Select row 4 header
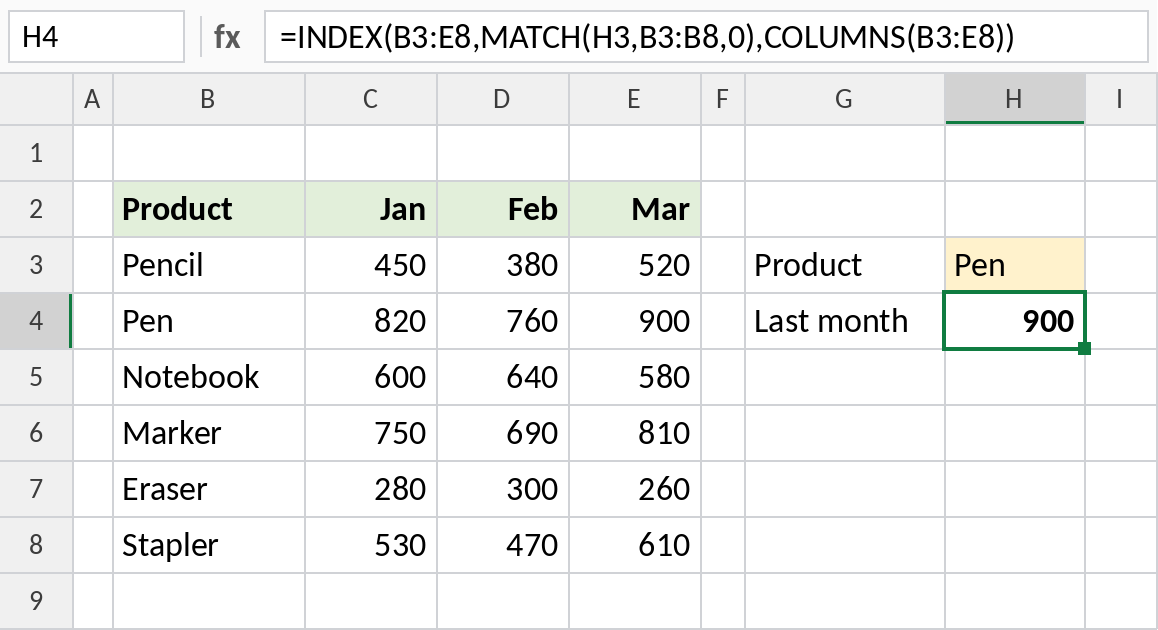This screenshot has width=1158, height=630. pyautogui.click(x=36, y=321)
